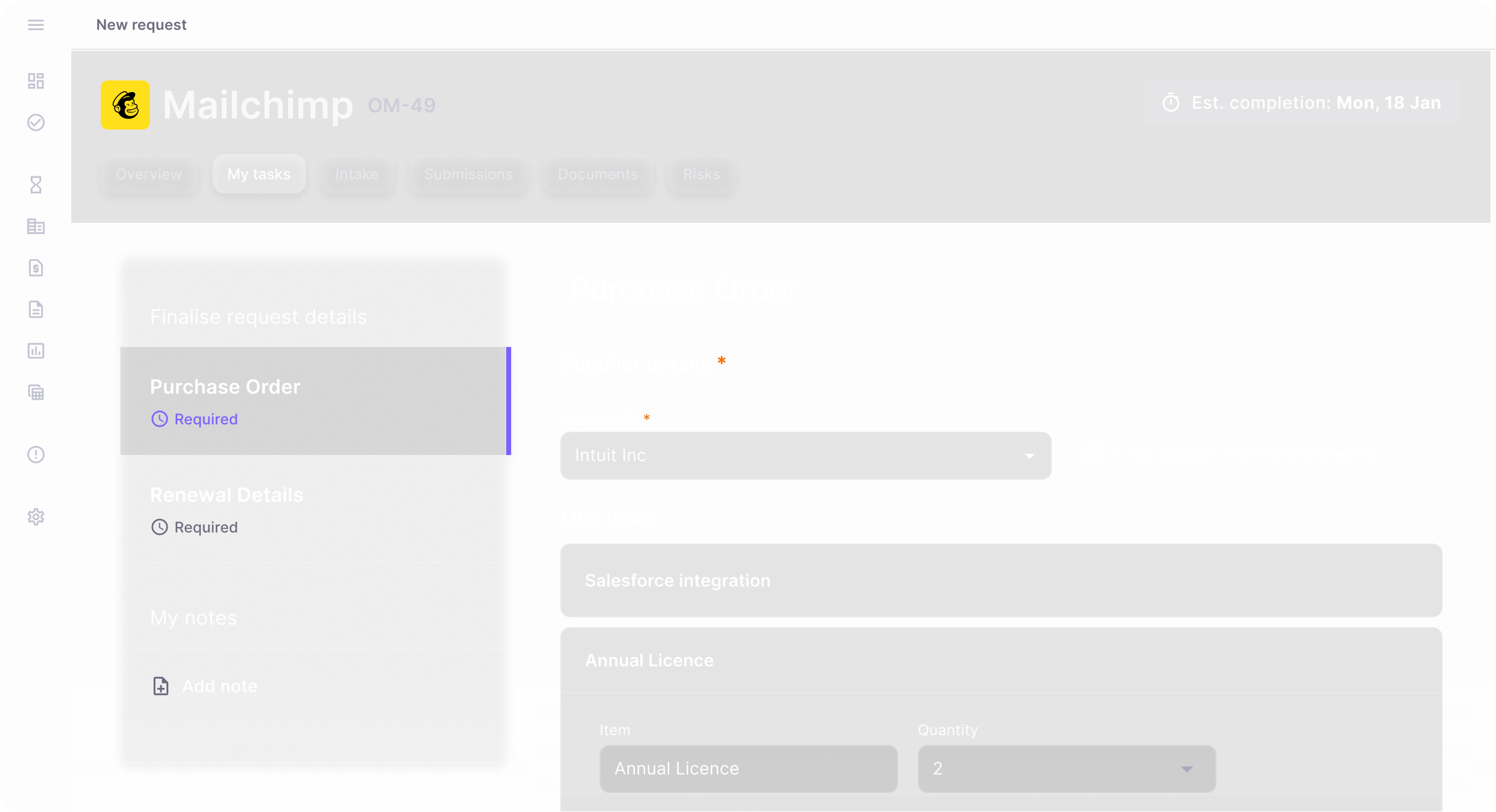Viewport: 1496px width, 812px height.
Task: Click the Annual Licence card header
Action: coord(1001,660)
